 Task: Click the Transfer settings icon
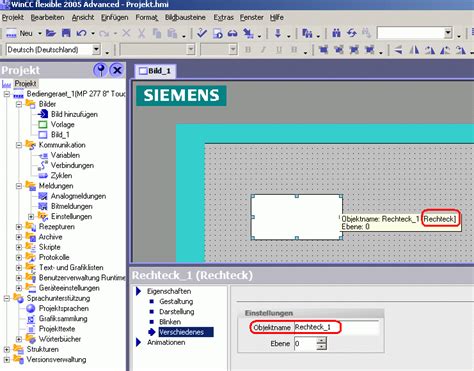[x=248, y=33]
